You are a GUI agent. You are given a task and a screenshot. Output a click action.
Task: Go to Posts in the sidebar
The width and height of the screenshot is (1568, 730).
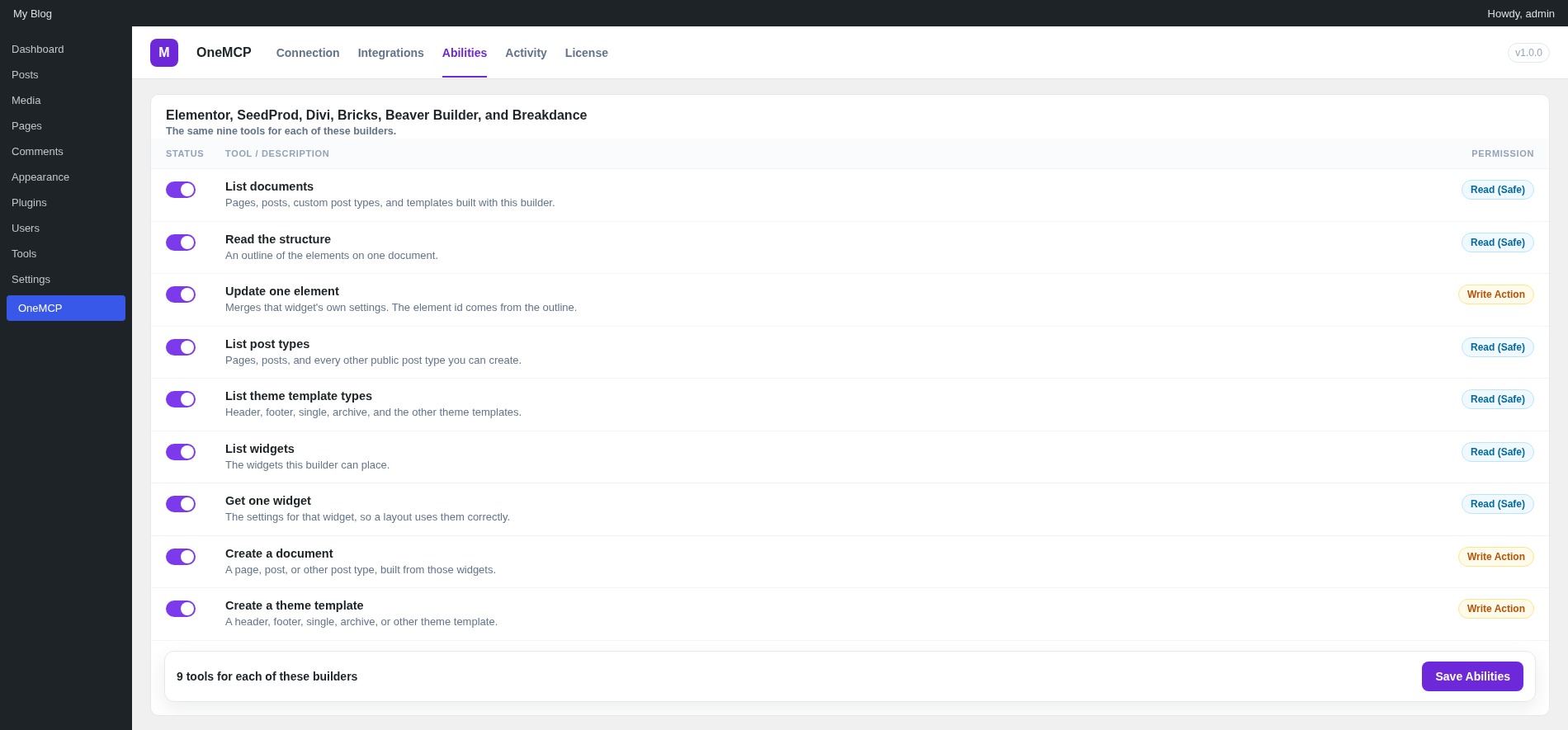(x=66, y=75)
